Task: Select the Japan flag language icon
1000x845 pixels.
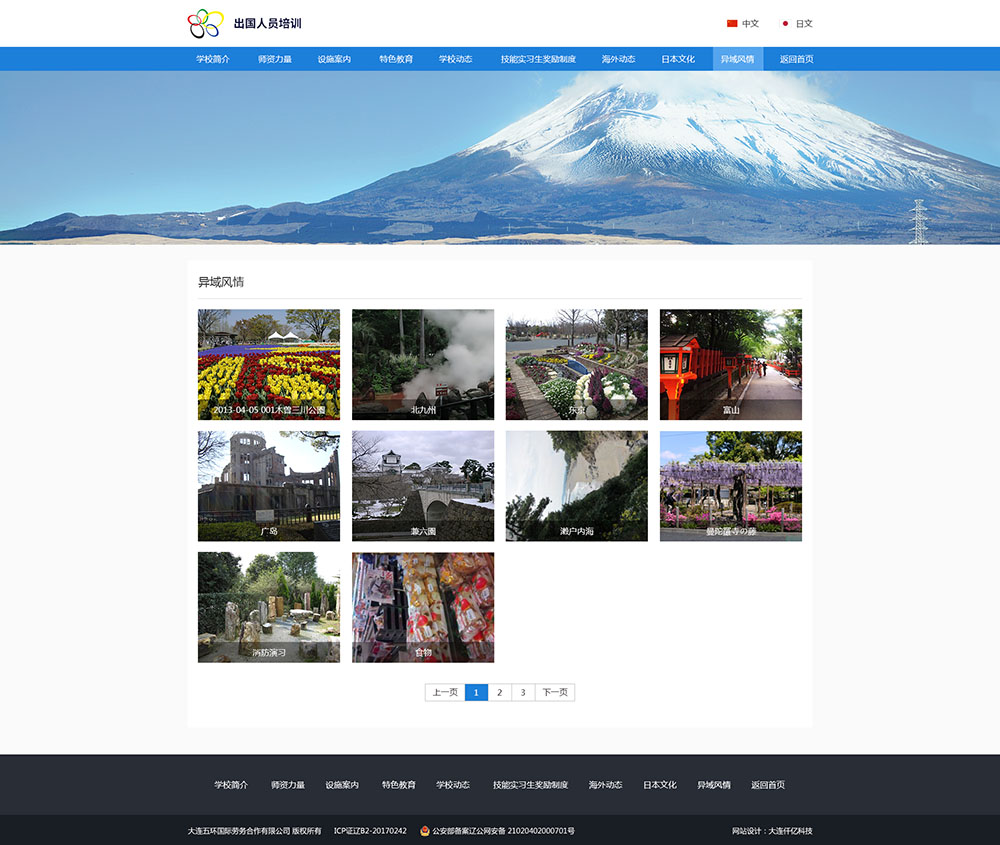Action: point(785,23)
